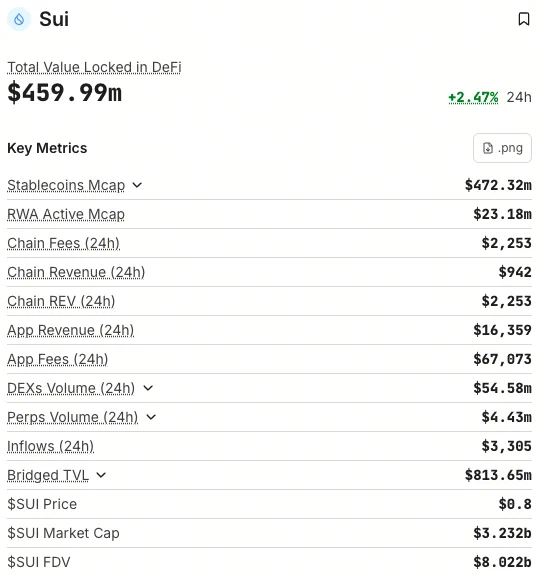Download Key Metrics as .png
540x582 pixels.
502,148
